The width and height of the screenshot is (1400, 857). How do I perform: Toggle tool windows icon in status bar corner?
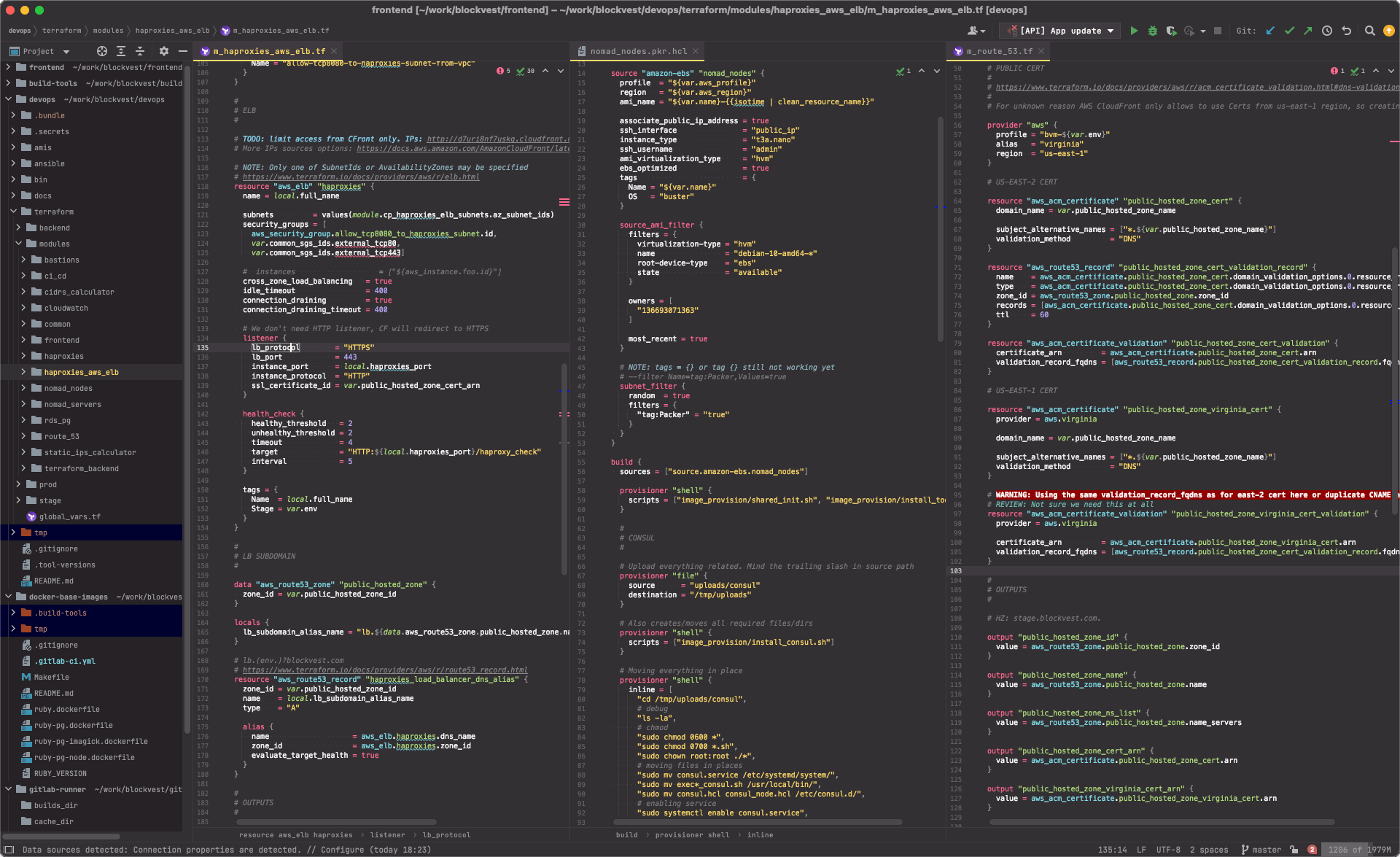pos(9,850)
